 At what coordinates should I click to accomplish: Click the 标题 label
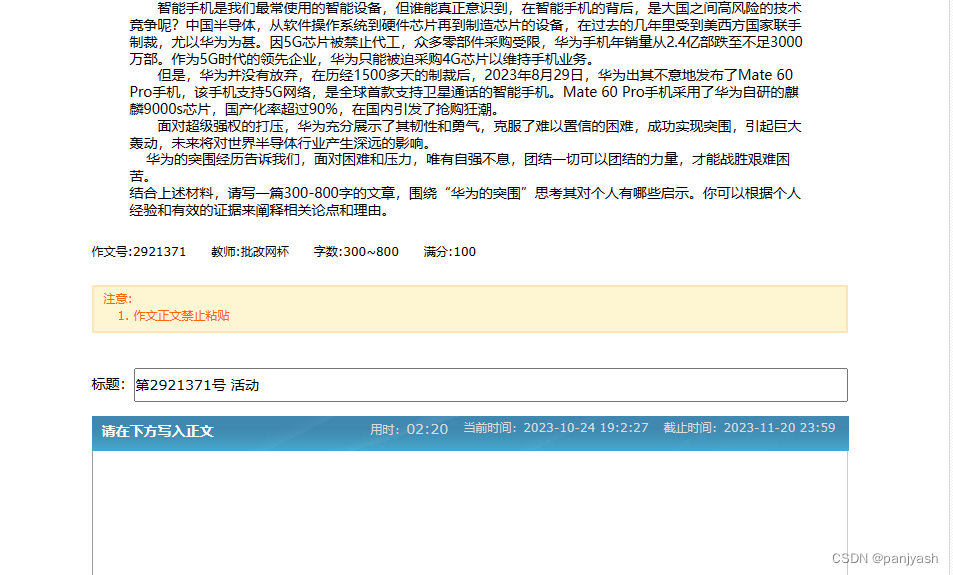[108, 384]
